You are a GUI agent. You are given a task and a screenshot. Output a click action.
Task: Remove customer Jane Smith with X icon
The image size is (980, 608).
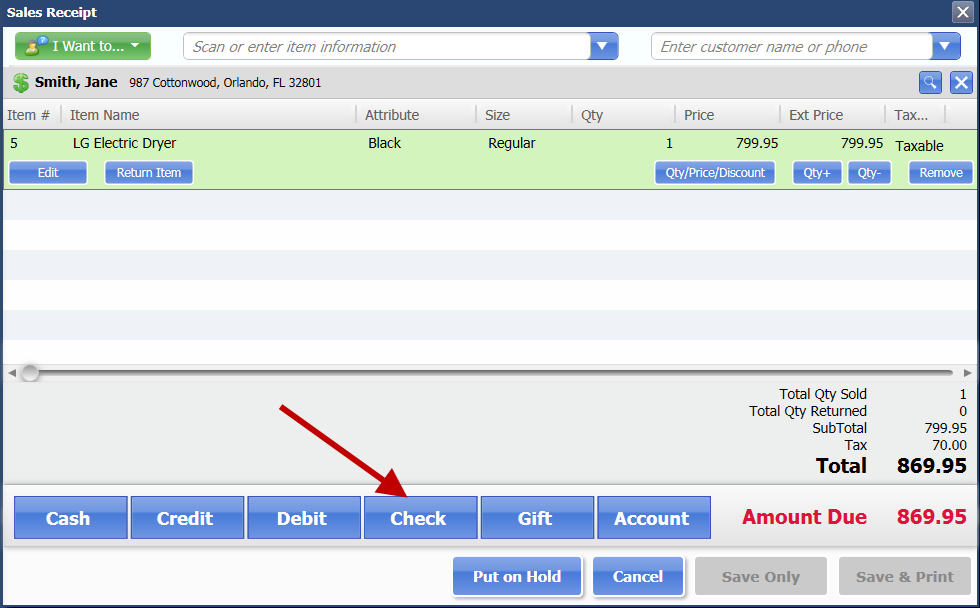[960, 83]
